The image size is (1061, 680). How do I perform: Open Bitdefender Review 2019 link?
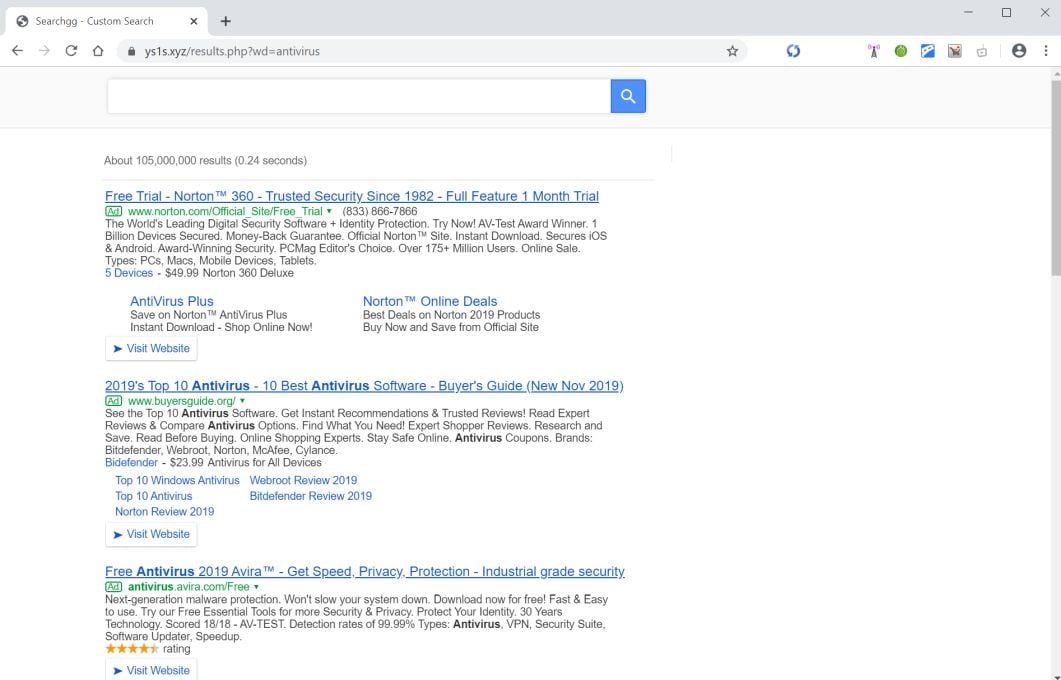tap(311, 496)
